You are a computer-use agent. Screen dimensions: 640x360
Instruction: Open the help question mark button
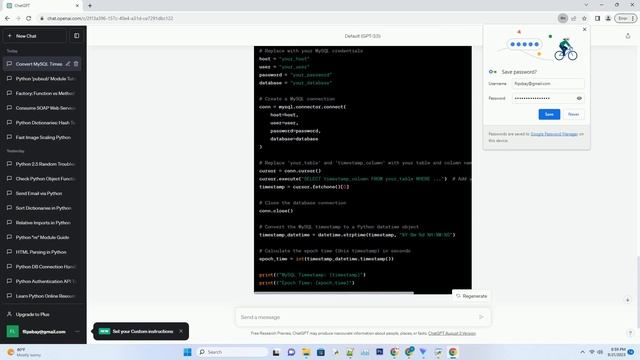(630, 333)
